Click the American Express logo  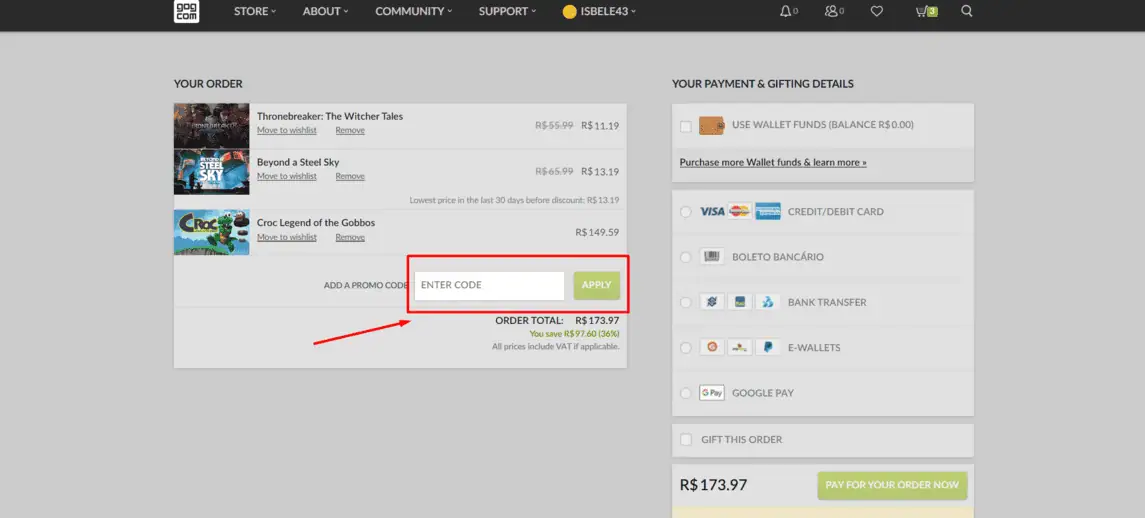(767, 212)
